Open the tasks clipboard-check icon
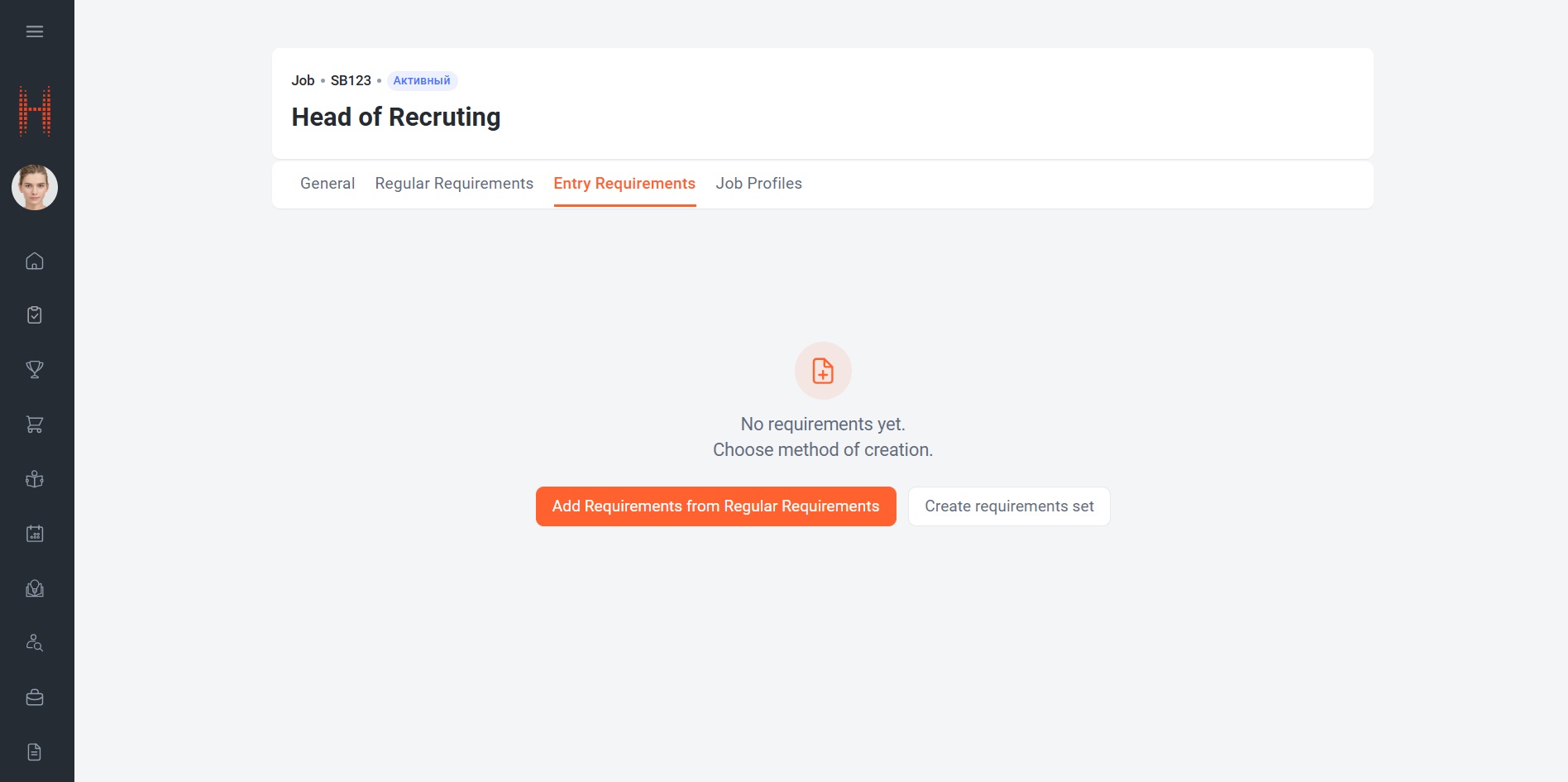This screenshot has height=782, width=1568. [x=35, y=315]
